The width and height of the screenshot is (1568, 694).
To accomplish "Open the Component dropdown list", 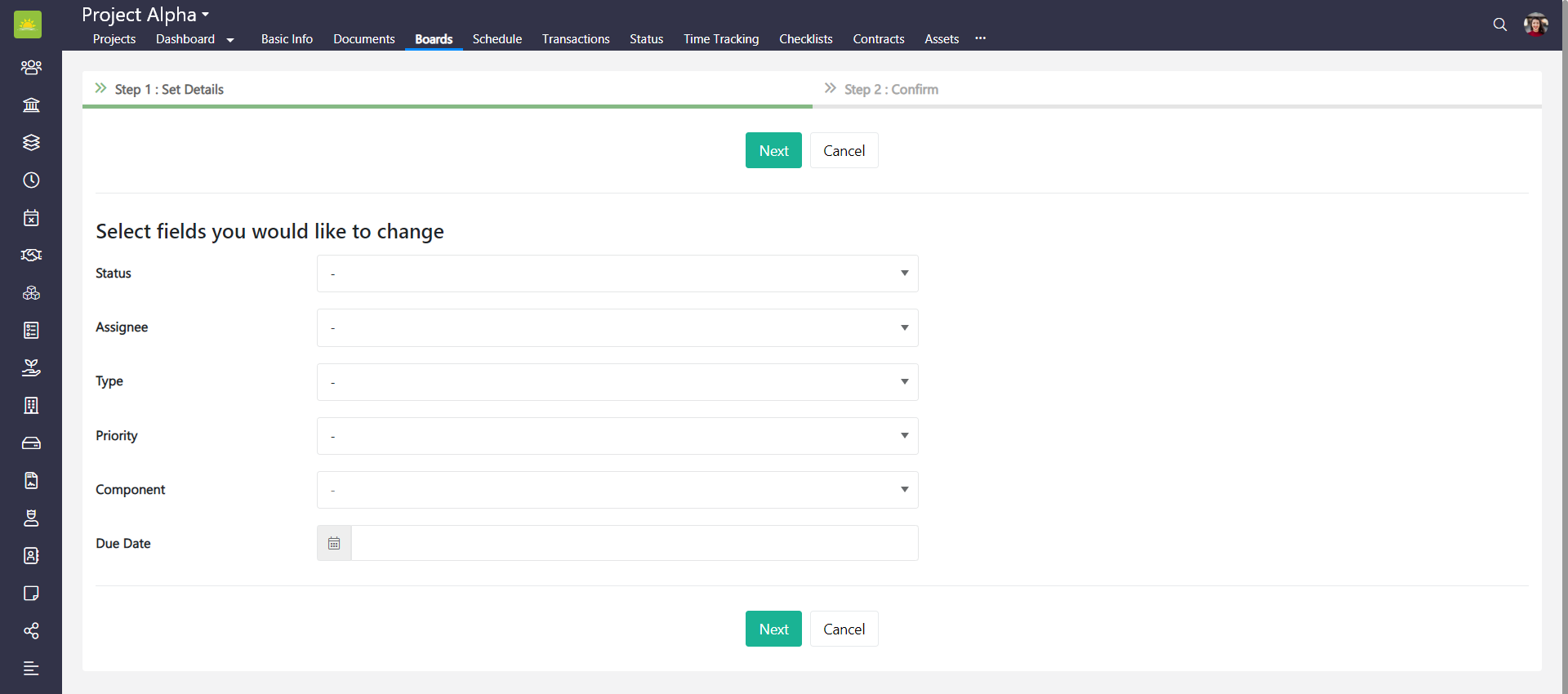I will pyautogui.click(x=617, y=490).
